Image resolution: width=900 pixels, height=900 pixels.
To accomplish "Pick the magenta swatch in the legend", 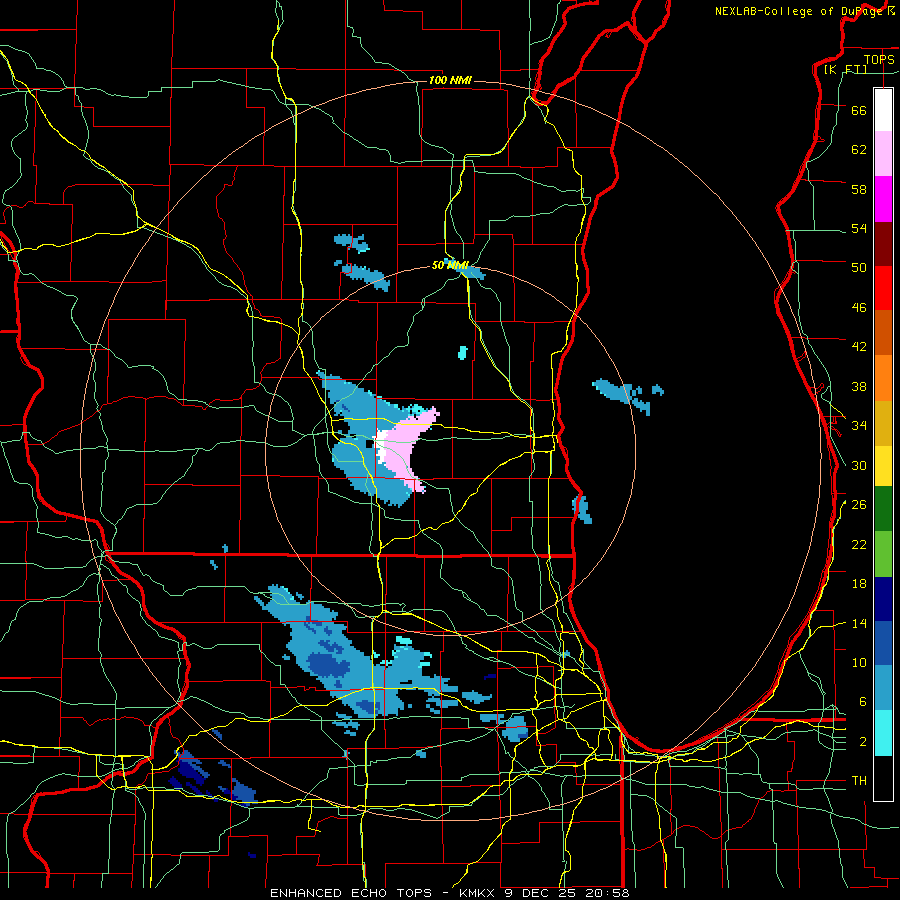I will pyautogui.click(x=883, y=199).
